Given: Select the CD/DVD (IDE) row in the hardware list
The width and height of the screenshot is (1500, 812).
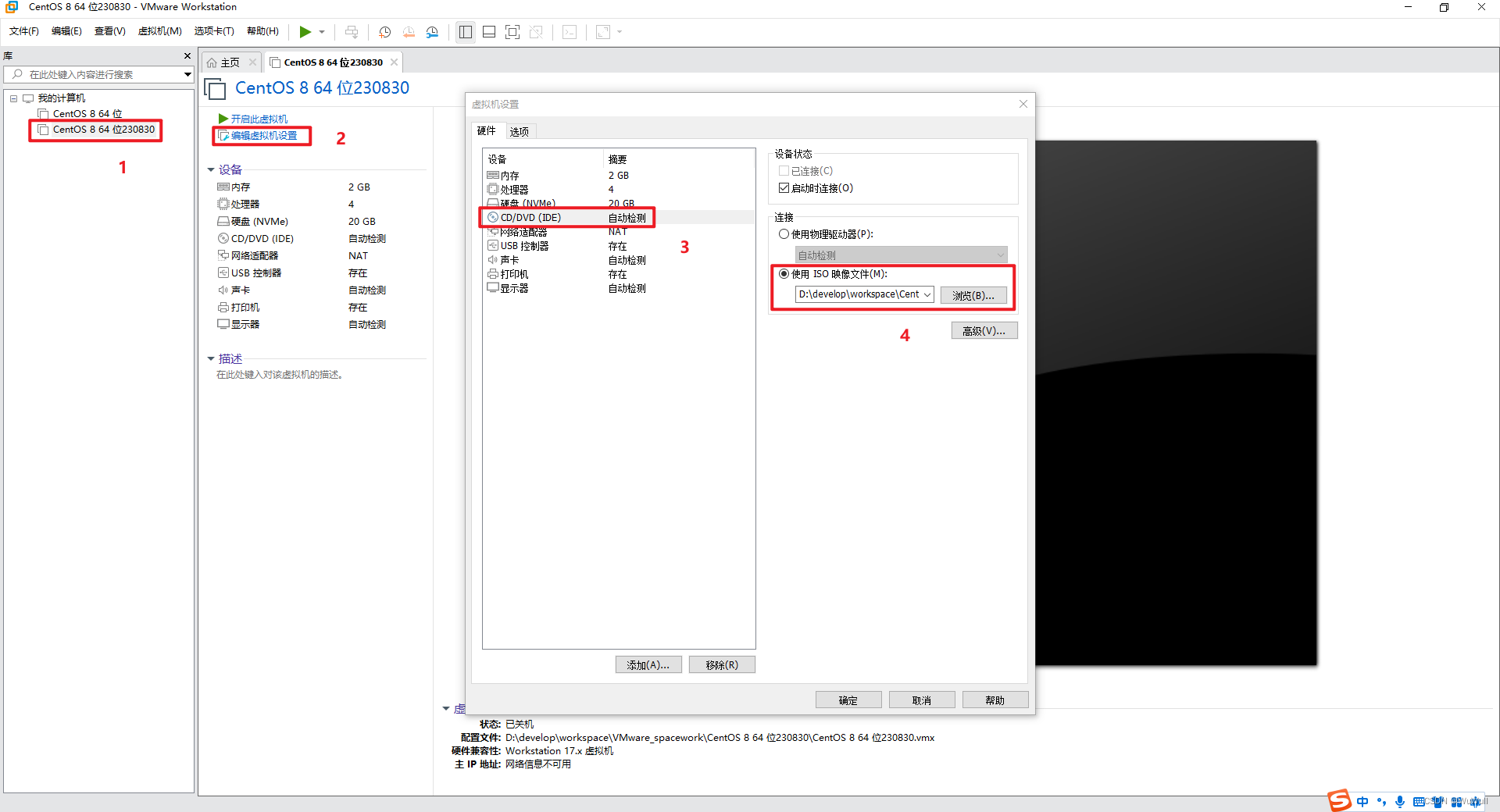Looking at the screenshot, I should point(619,218).
